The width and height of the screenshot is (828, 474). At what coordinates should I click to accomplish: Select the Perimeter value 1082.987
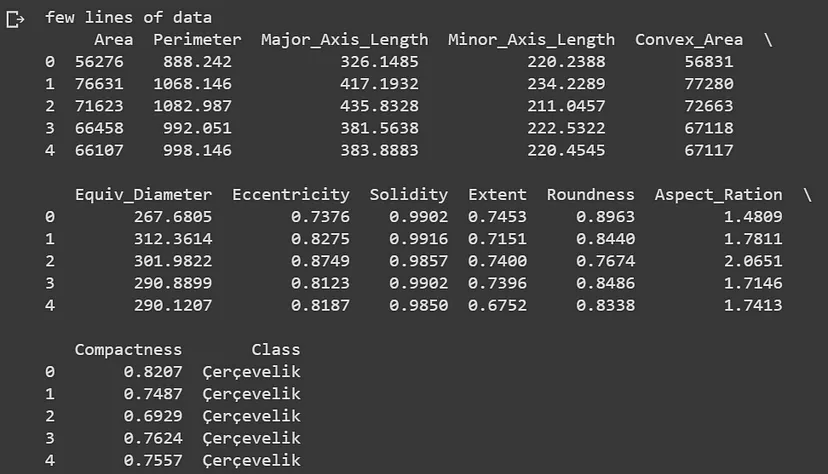tap(192, 106)
